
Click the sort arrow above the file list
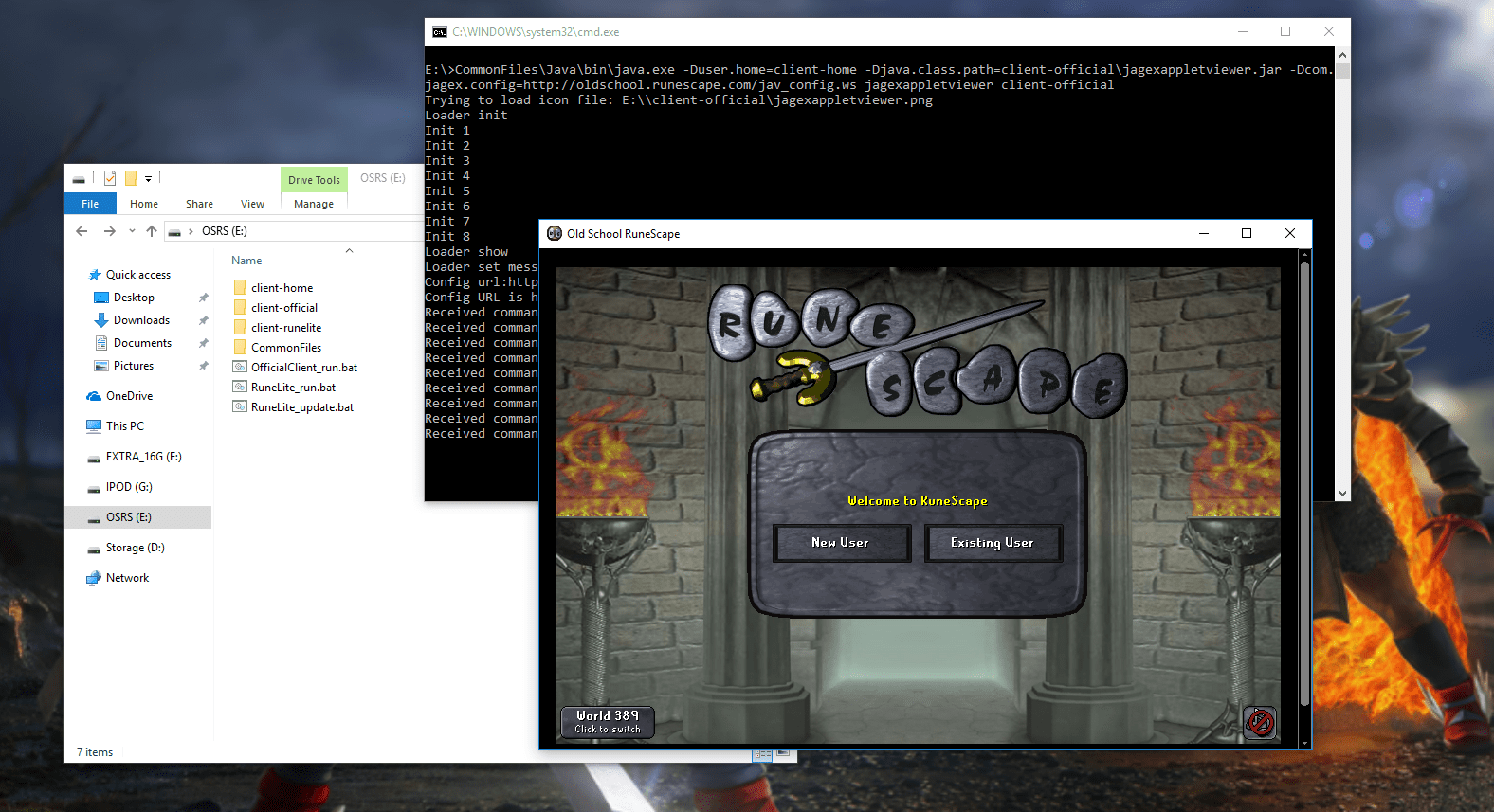349,251
